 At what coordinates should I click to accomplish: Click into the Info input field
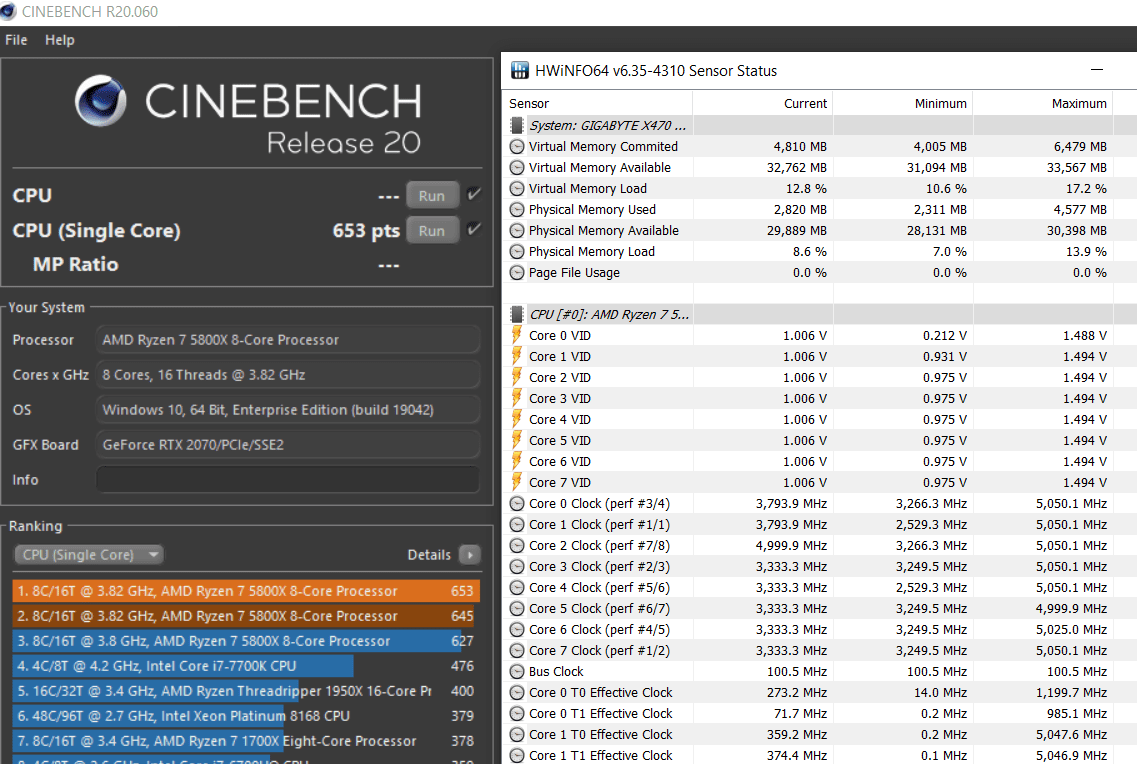pyautogui.click(x=287, y=480)
